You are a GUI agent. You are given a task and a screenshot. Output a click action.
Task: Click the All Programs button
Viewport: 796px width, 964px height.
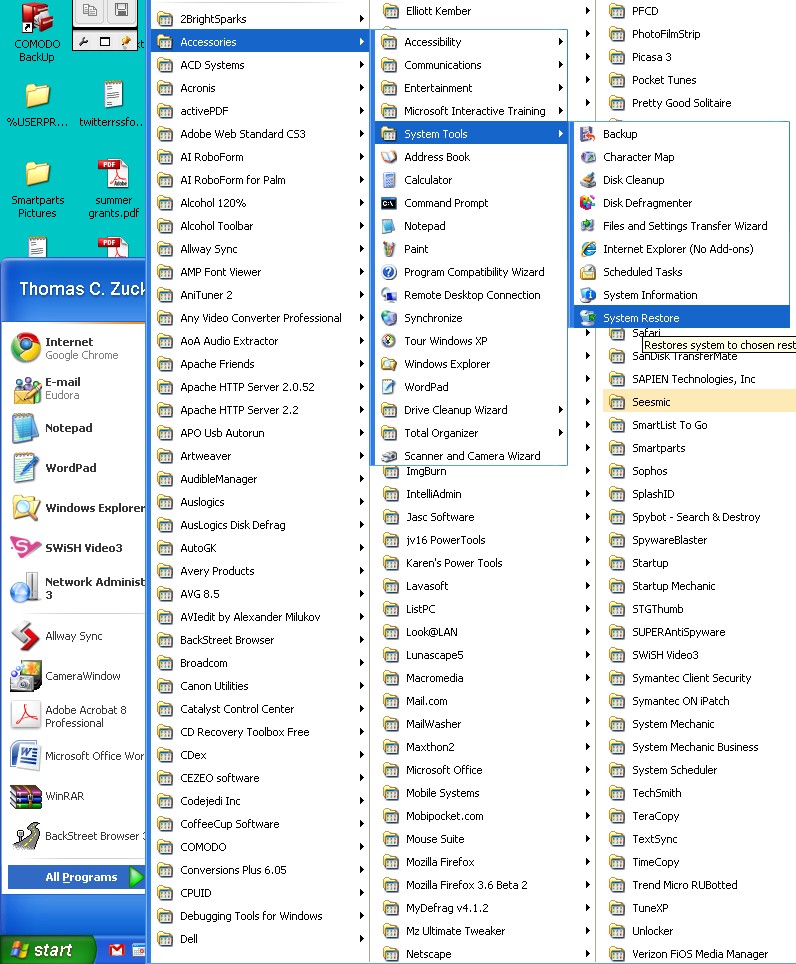point(76,877)
